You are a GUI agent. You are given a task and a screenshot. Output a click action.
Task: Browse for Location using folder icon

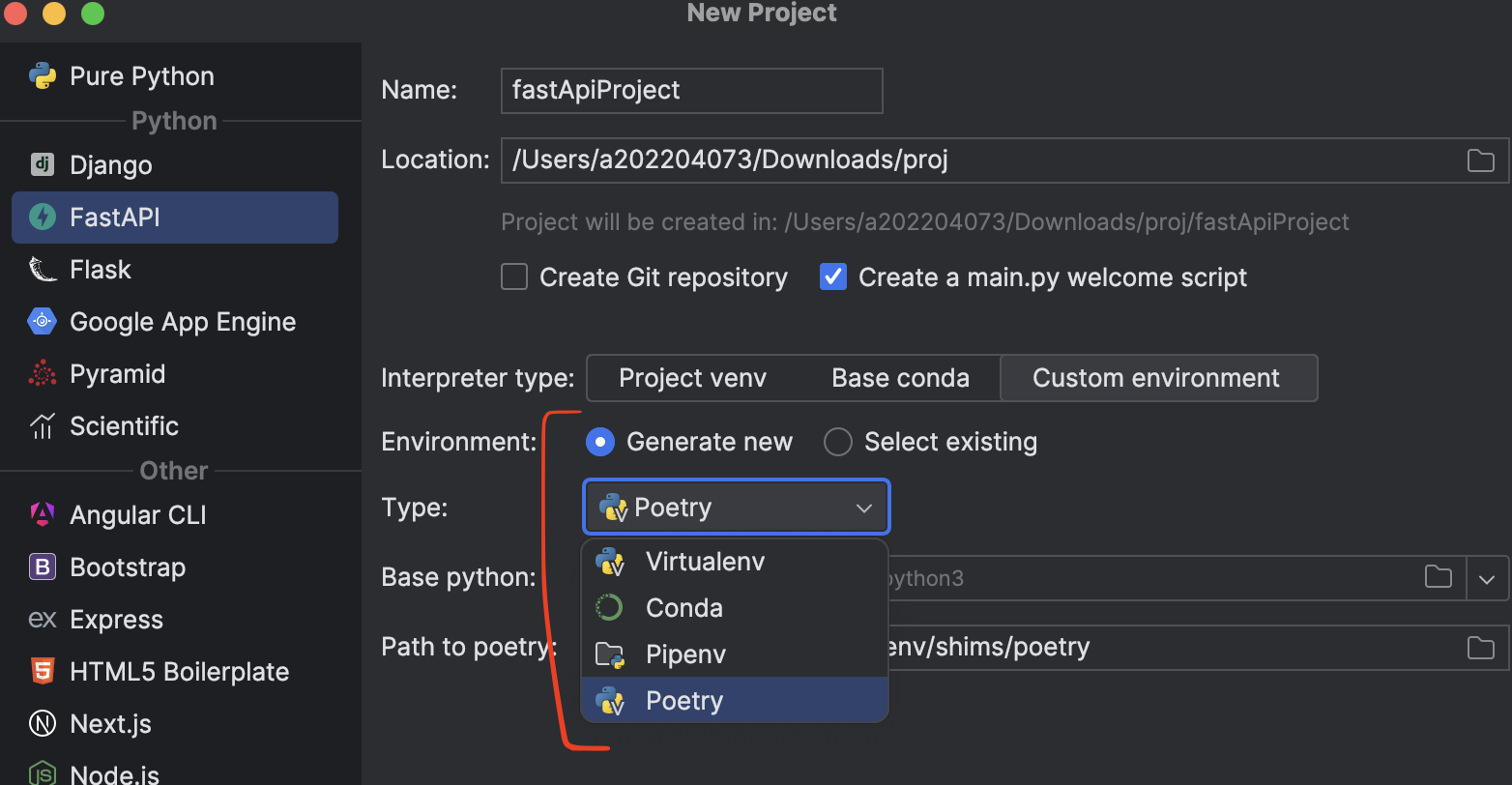coord(1480,160)
